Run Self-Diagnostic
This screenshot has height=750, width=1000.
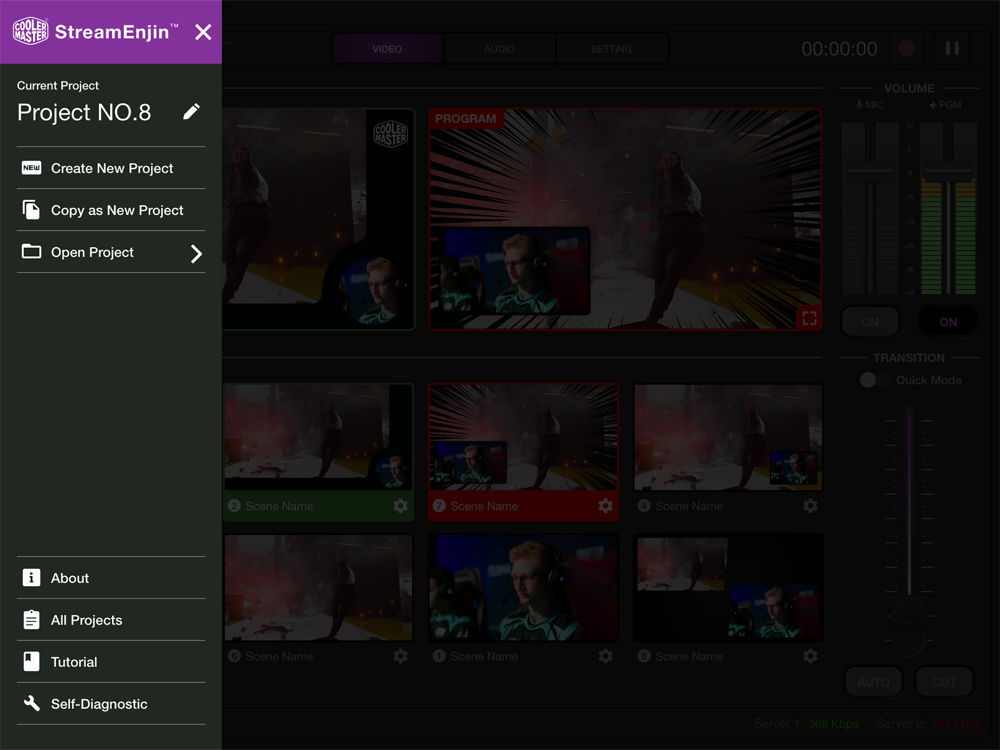pos(111,704)
